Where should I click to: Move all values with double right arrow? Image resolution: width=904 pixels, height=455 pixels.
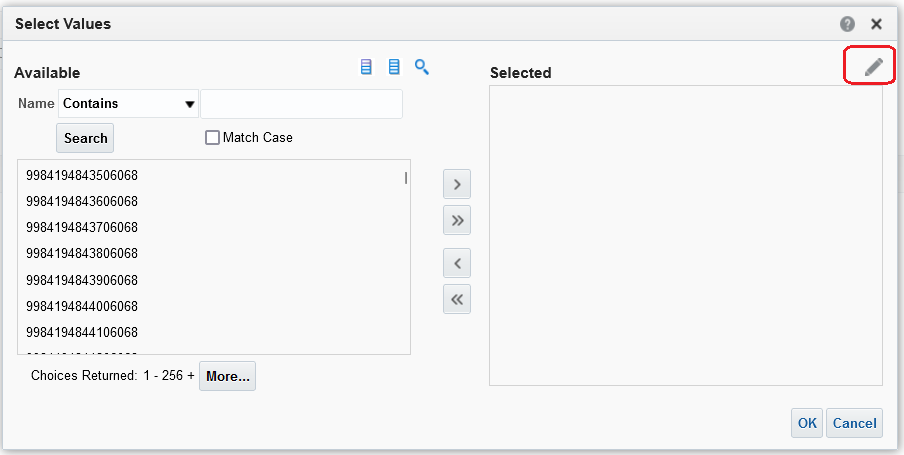[x=457, y=220]
